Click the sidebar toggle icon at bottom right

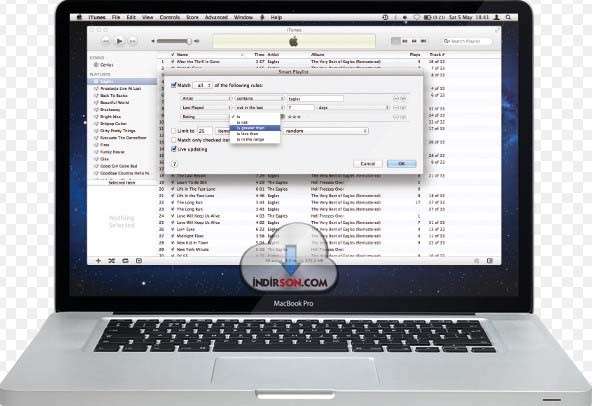tap(490, 261)
